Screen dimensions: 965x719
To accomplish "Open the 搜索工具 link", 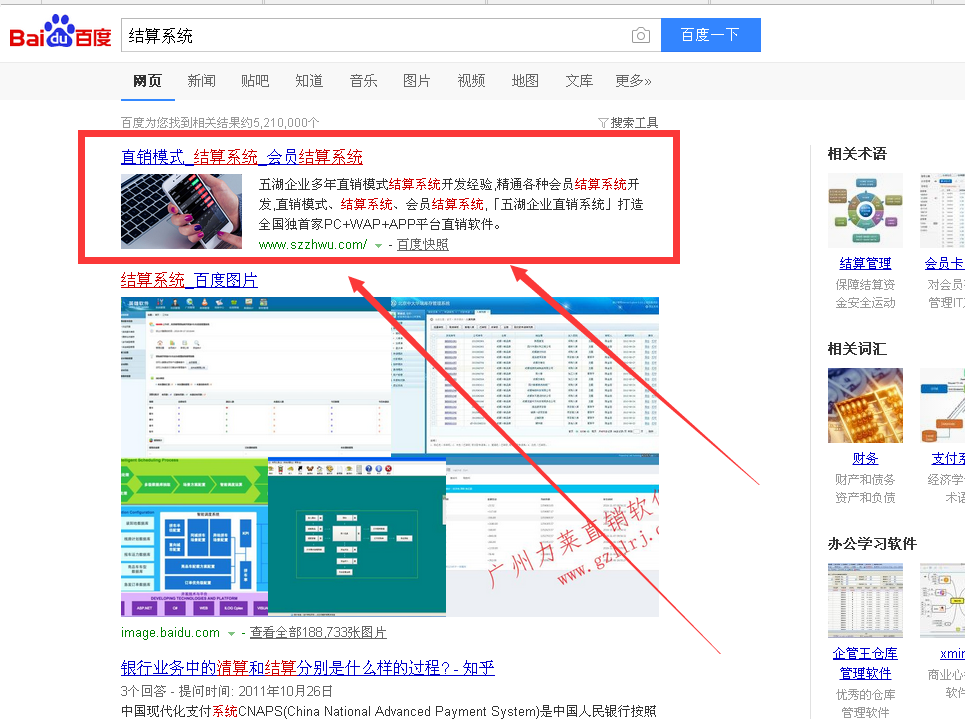I will point(634,123).
